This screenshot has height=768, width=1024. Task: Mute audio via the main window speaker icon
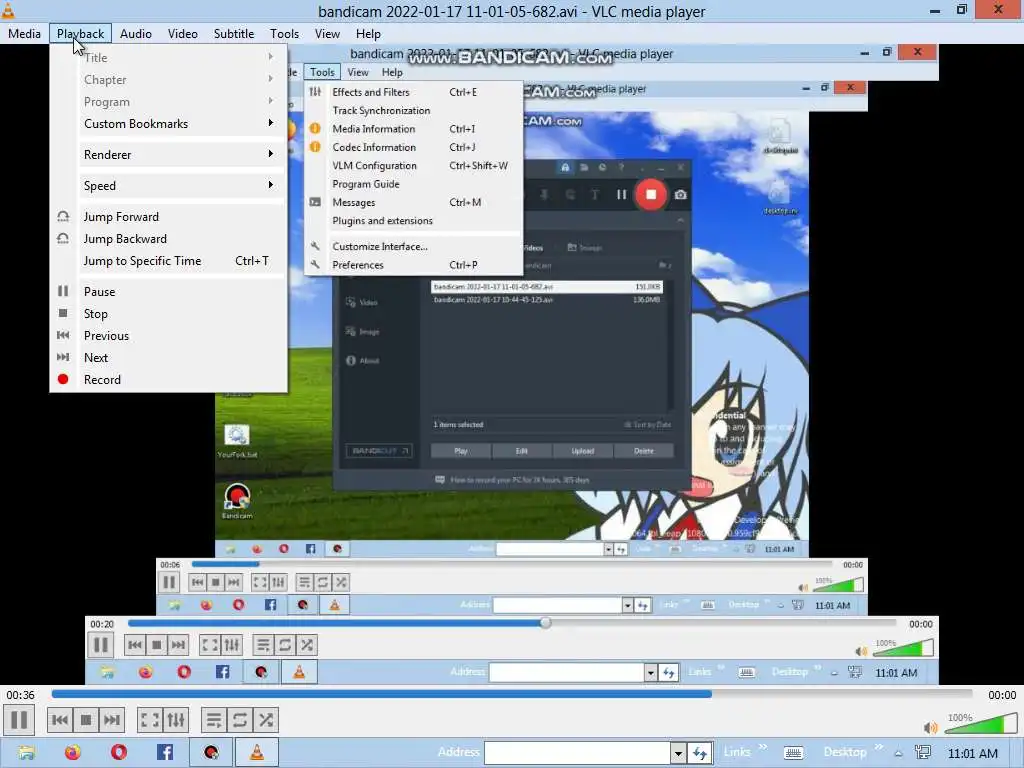(x=931, y=727)
